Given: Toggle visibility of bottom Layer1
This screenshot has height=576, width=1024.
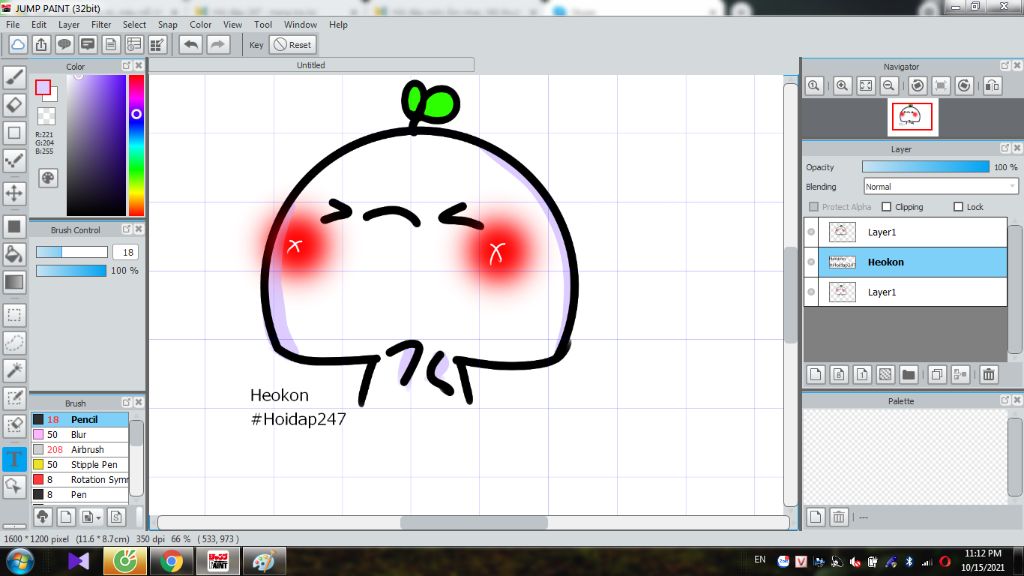Looking at the screenshot, I should [811, 292].
